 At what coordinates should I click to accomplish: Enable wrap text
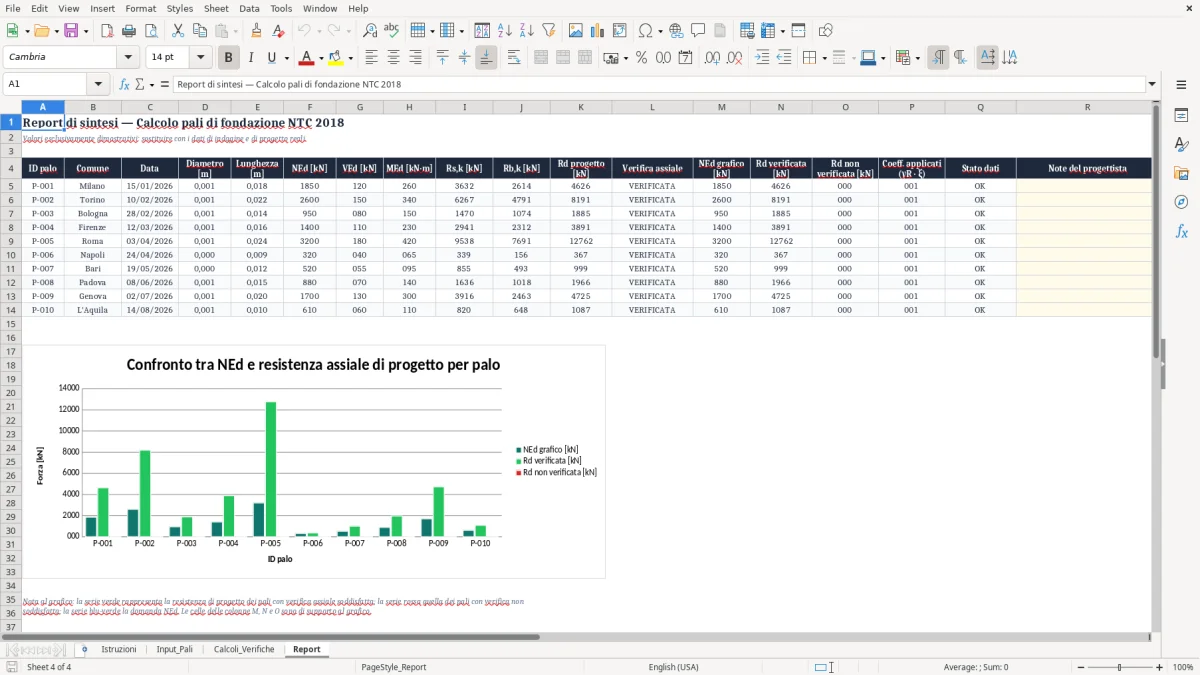pos(513,58)
